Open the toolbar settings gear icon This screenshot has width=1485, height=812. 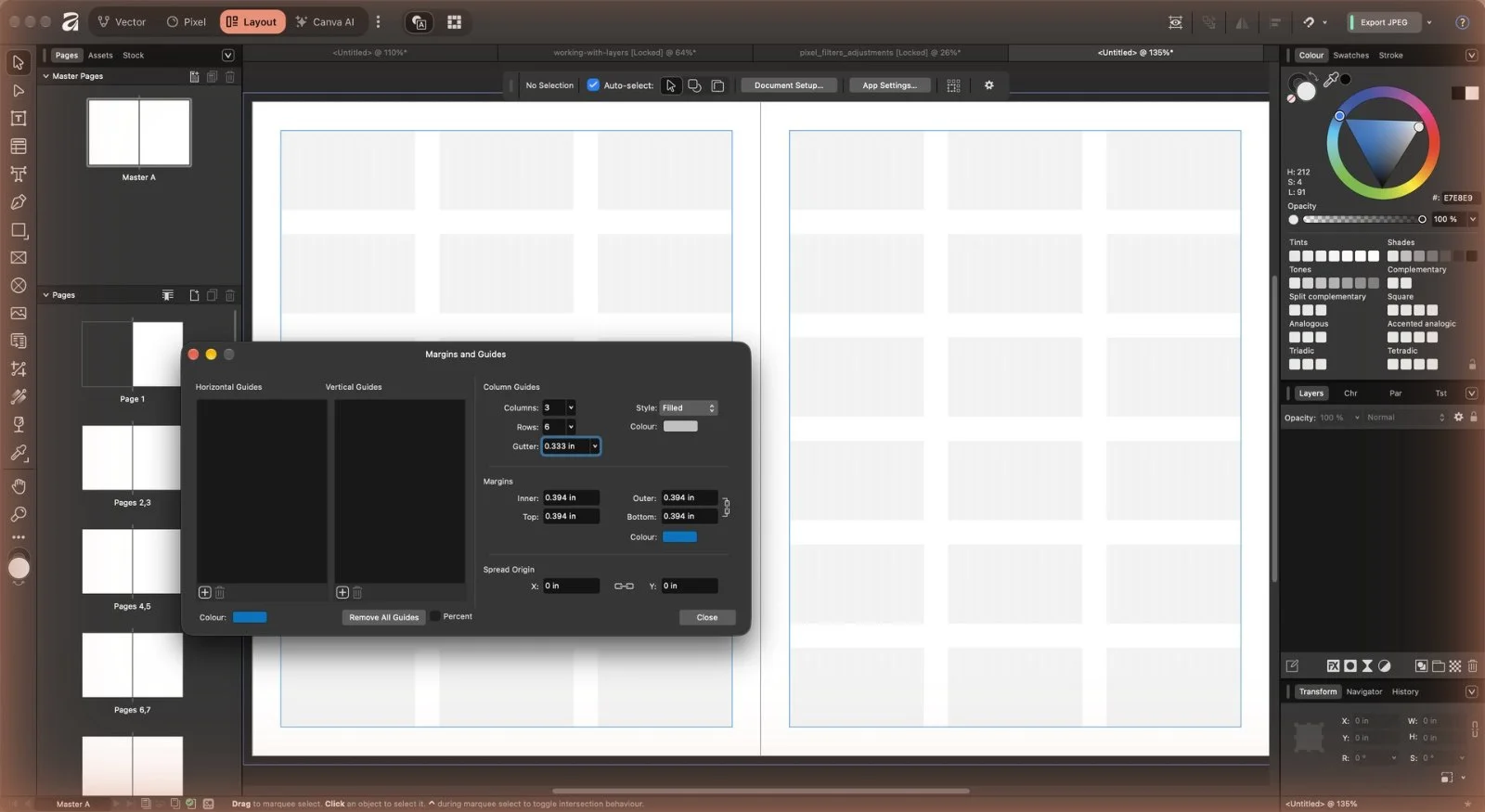988,85
